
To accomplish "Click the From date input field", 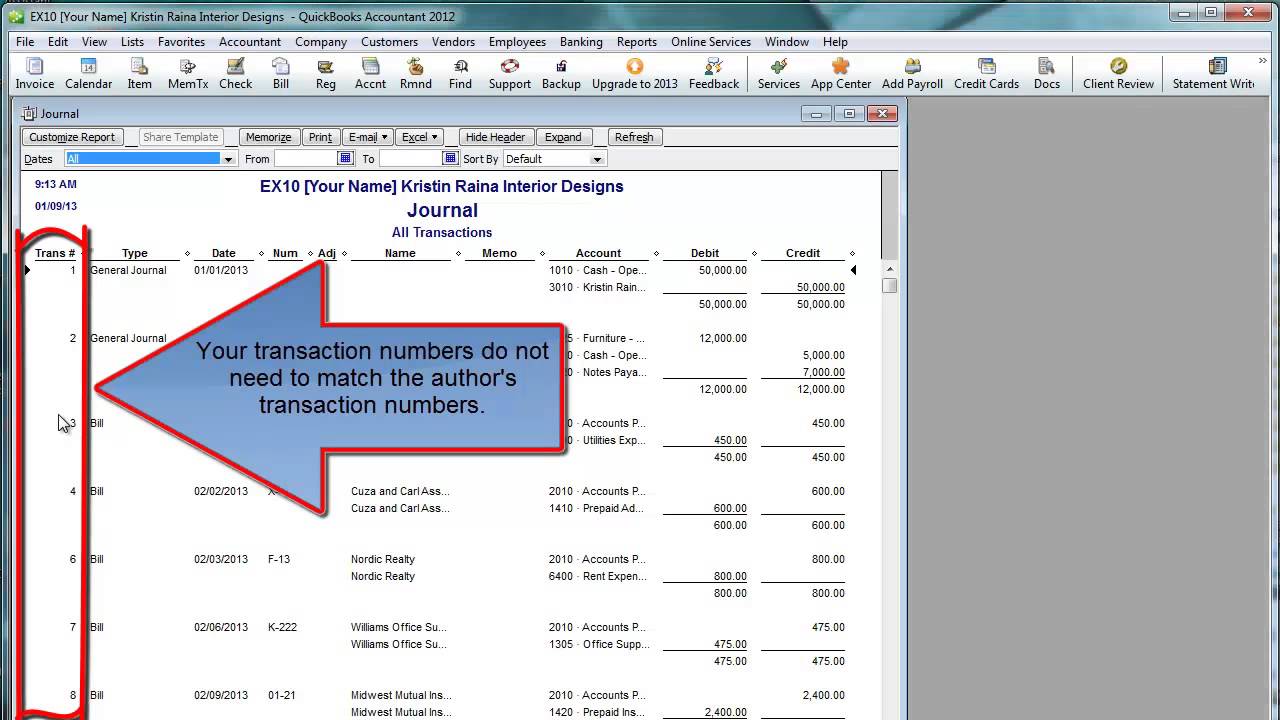I will tap(306, 158).
